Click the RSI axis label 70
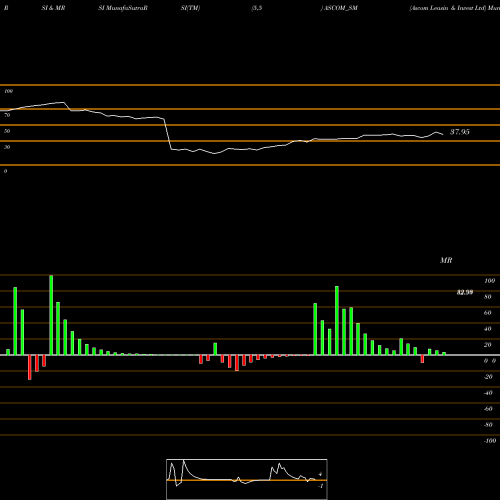Image resolution: width=500 pixels, height=500 pixels. [x=7, y=115]
